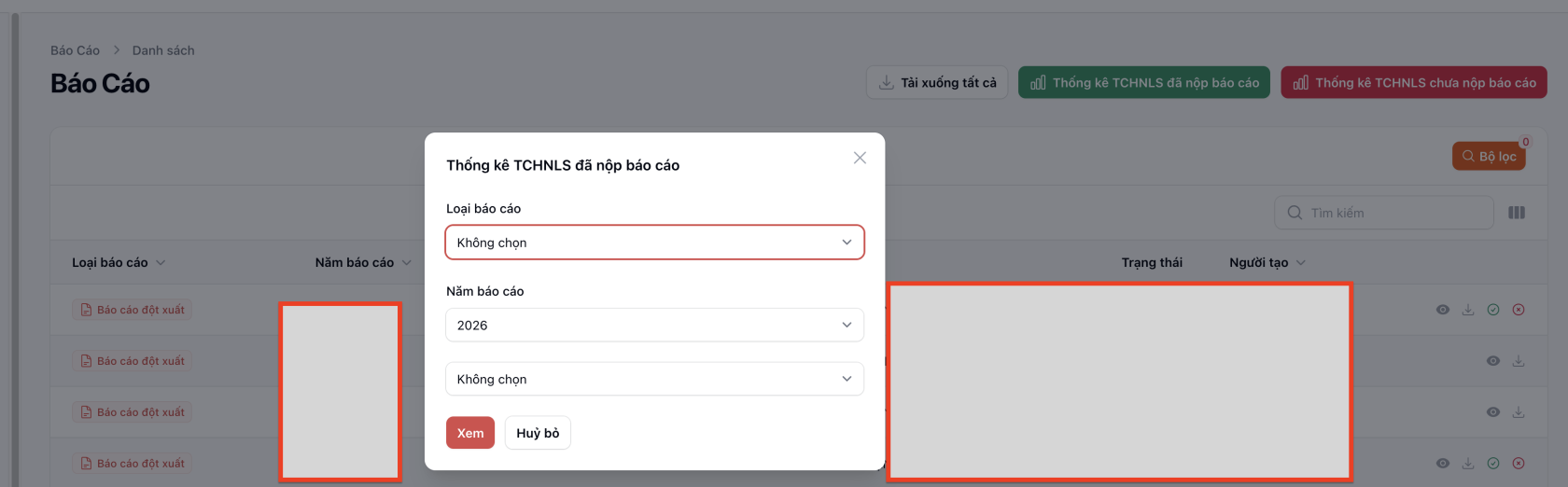
Task: Click the Huỷ bỏ button
Action: (538, 433)
